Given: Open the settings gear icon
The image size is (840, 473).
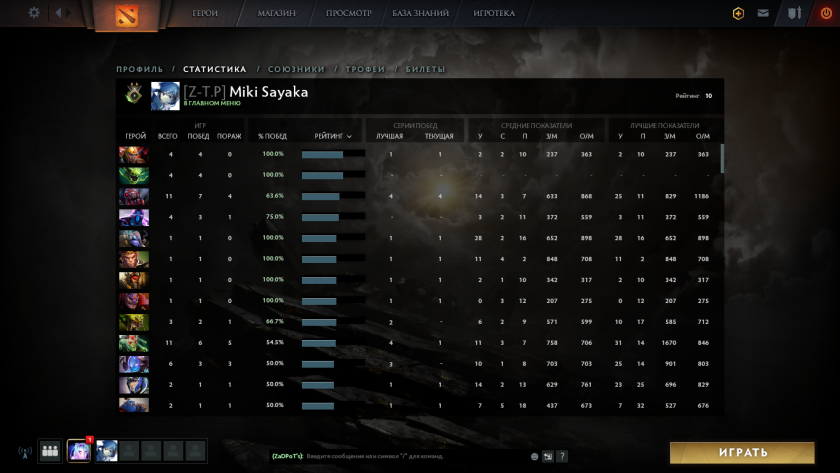Looking at the screenshot, I should click(34, 12).
